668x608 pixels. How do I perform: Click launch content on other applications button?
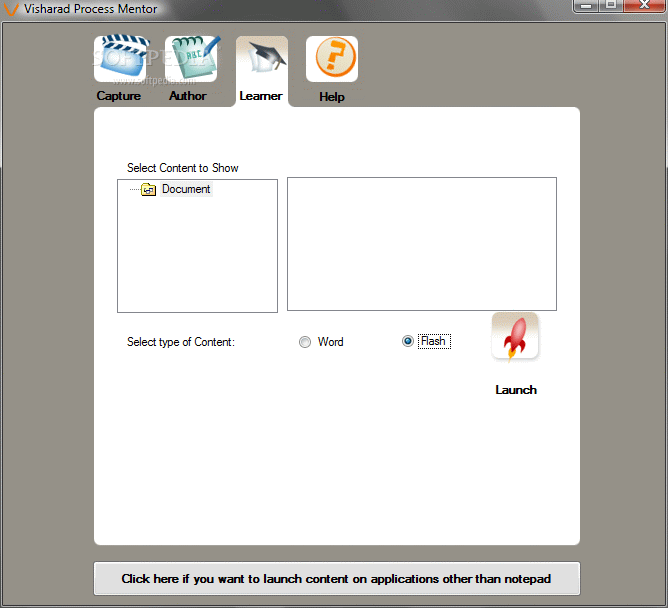pos(337,578)
